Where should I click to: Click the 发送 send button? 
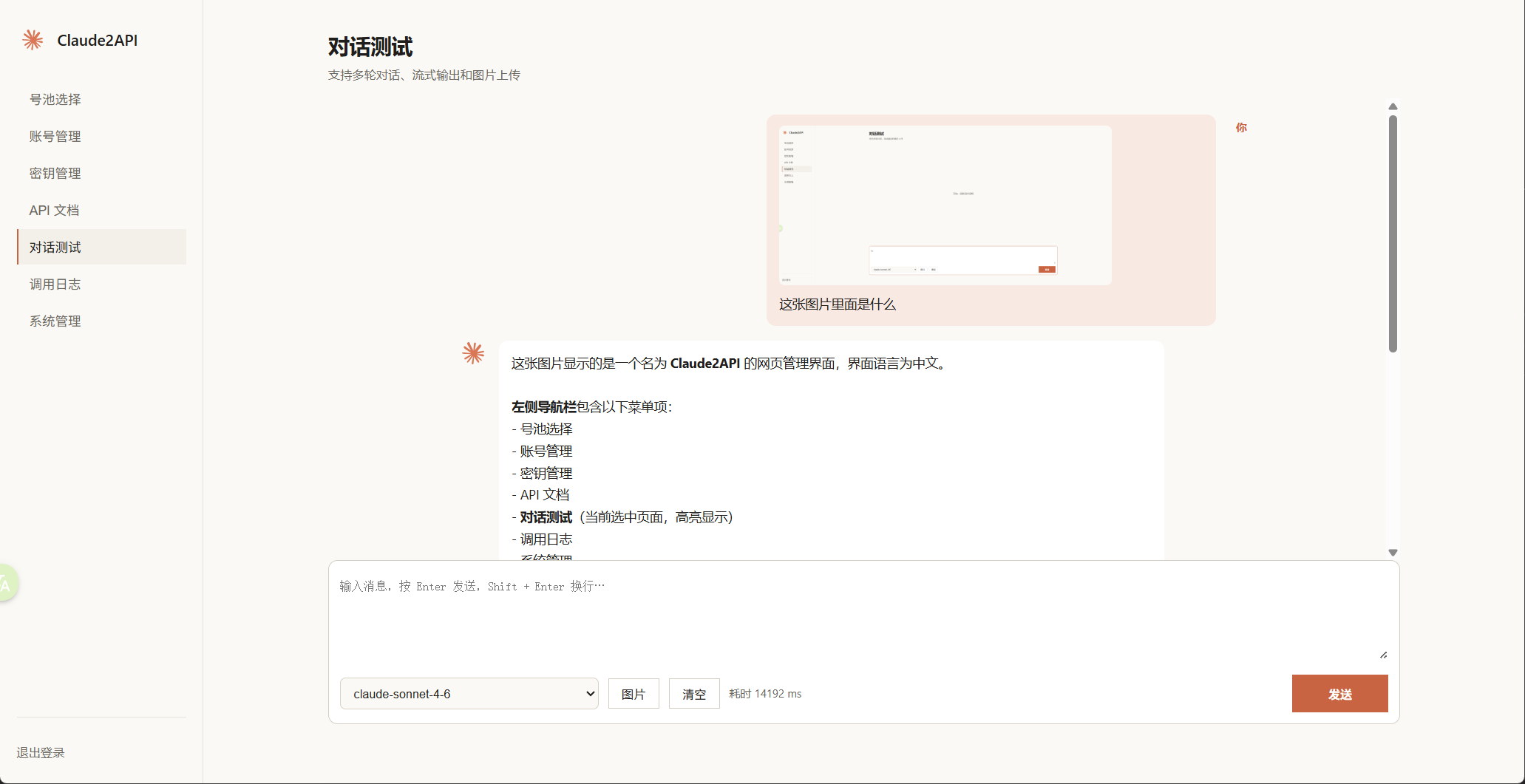click(1339, 694)
